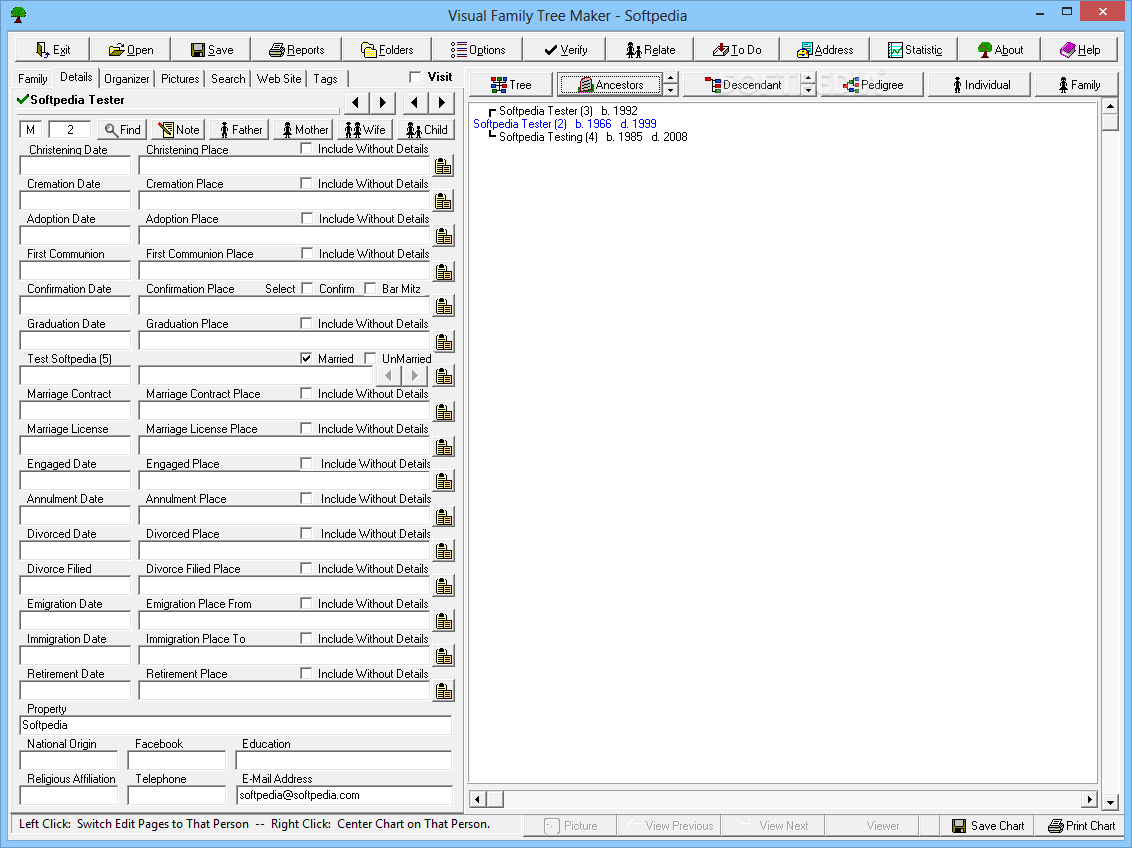Open the Family tab

click(32, 79)
